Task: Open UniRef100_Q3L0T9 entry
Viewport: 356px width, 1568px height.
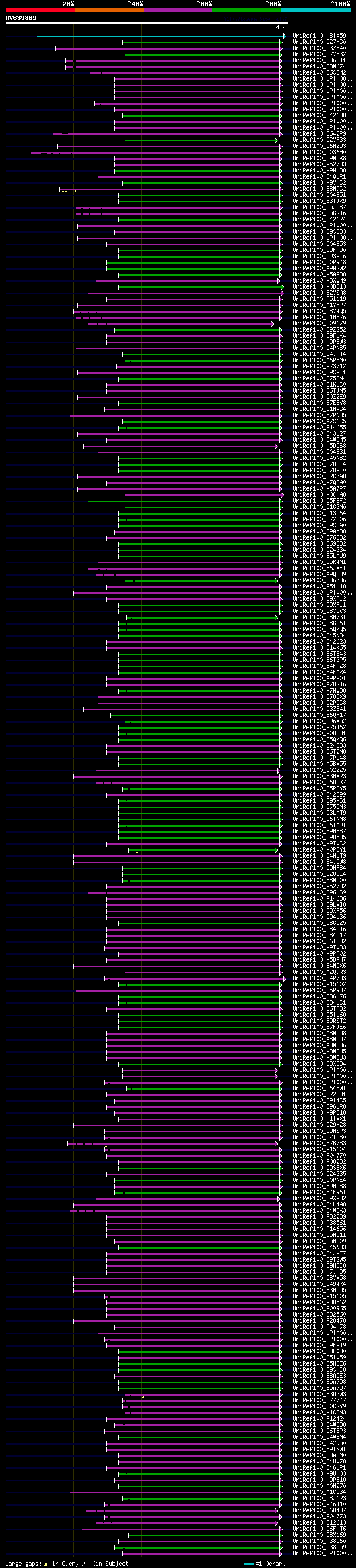Action: (x=319, y=813)
